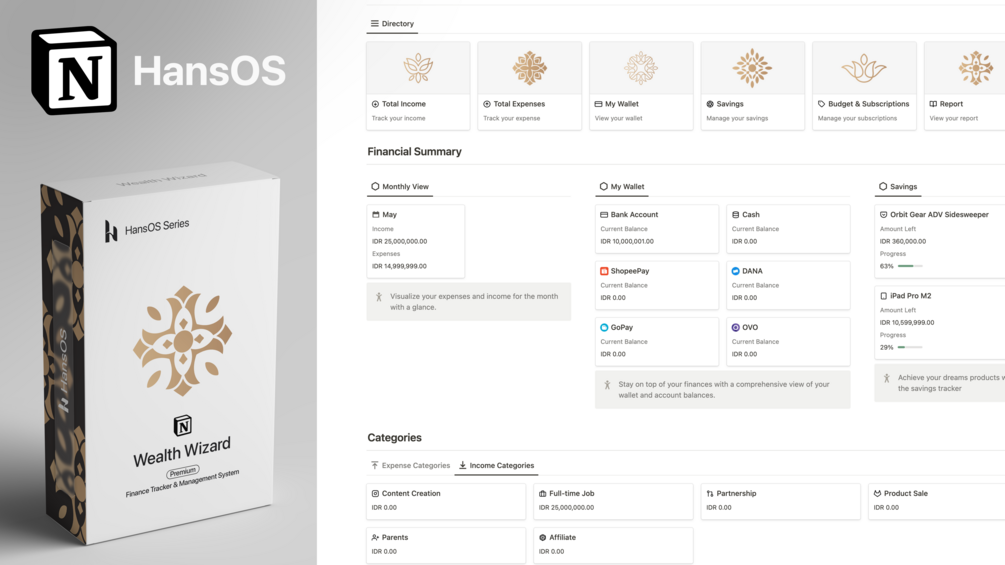Viewport: 1005px width, 565px height.
Task: Click the GoPay wallet icon
Action: 604,327
